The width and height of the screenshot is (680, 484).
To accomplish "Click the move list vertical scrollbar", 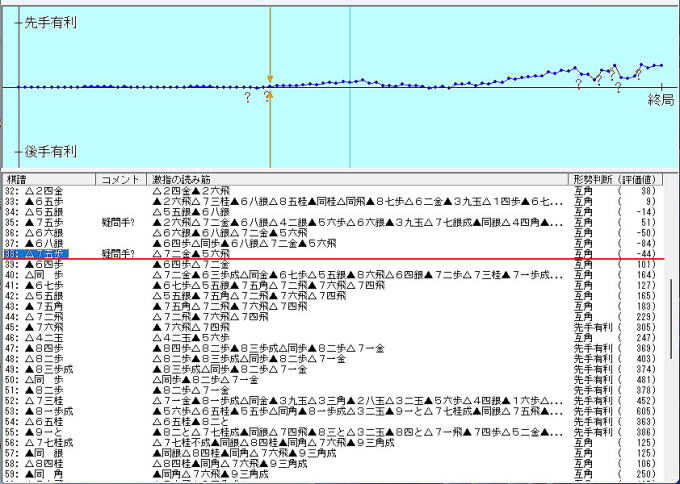I will pos(672,330).
